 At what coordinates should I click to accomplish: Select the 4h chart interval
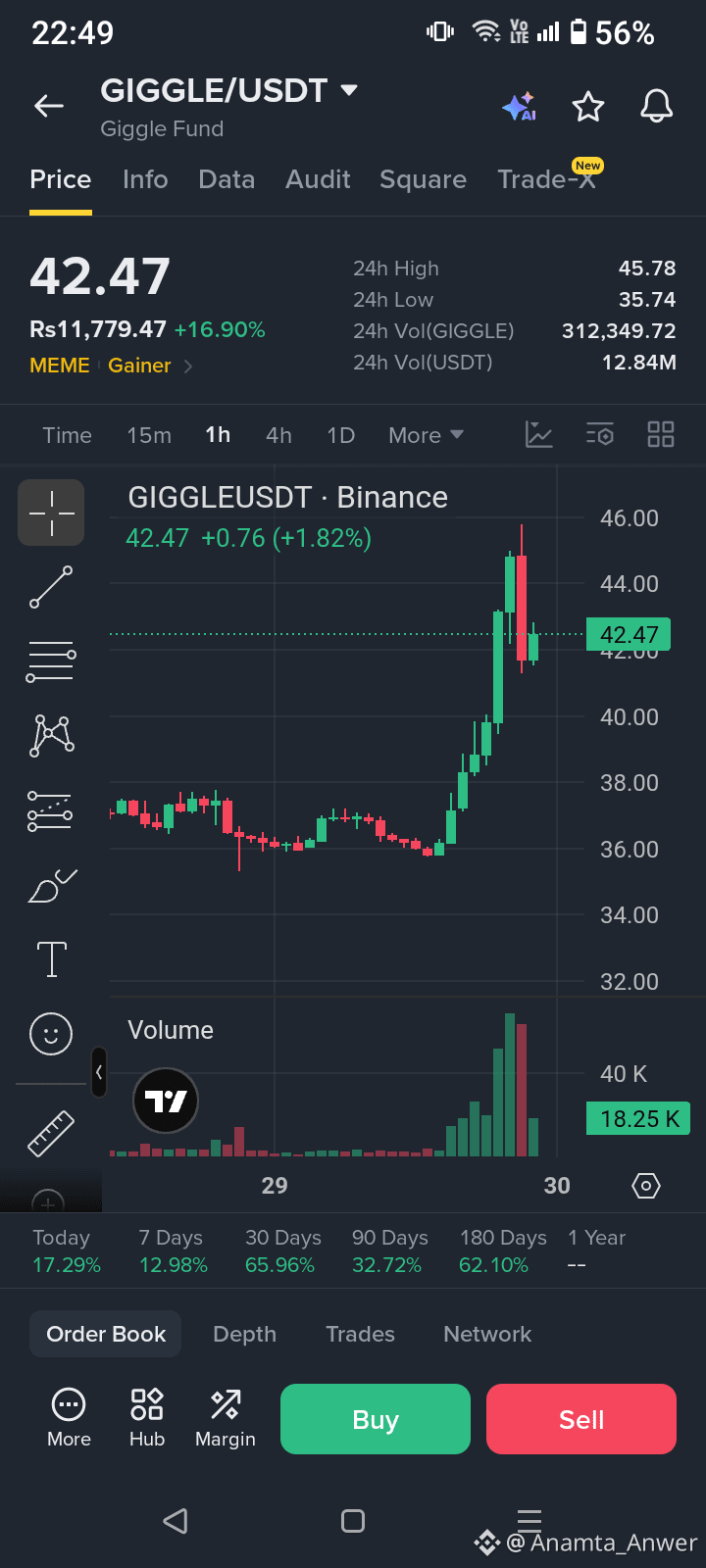pyautogui.click(x=278, y=435)
